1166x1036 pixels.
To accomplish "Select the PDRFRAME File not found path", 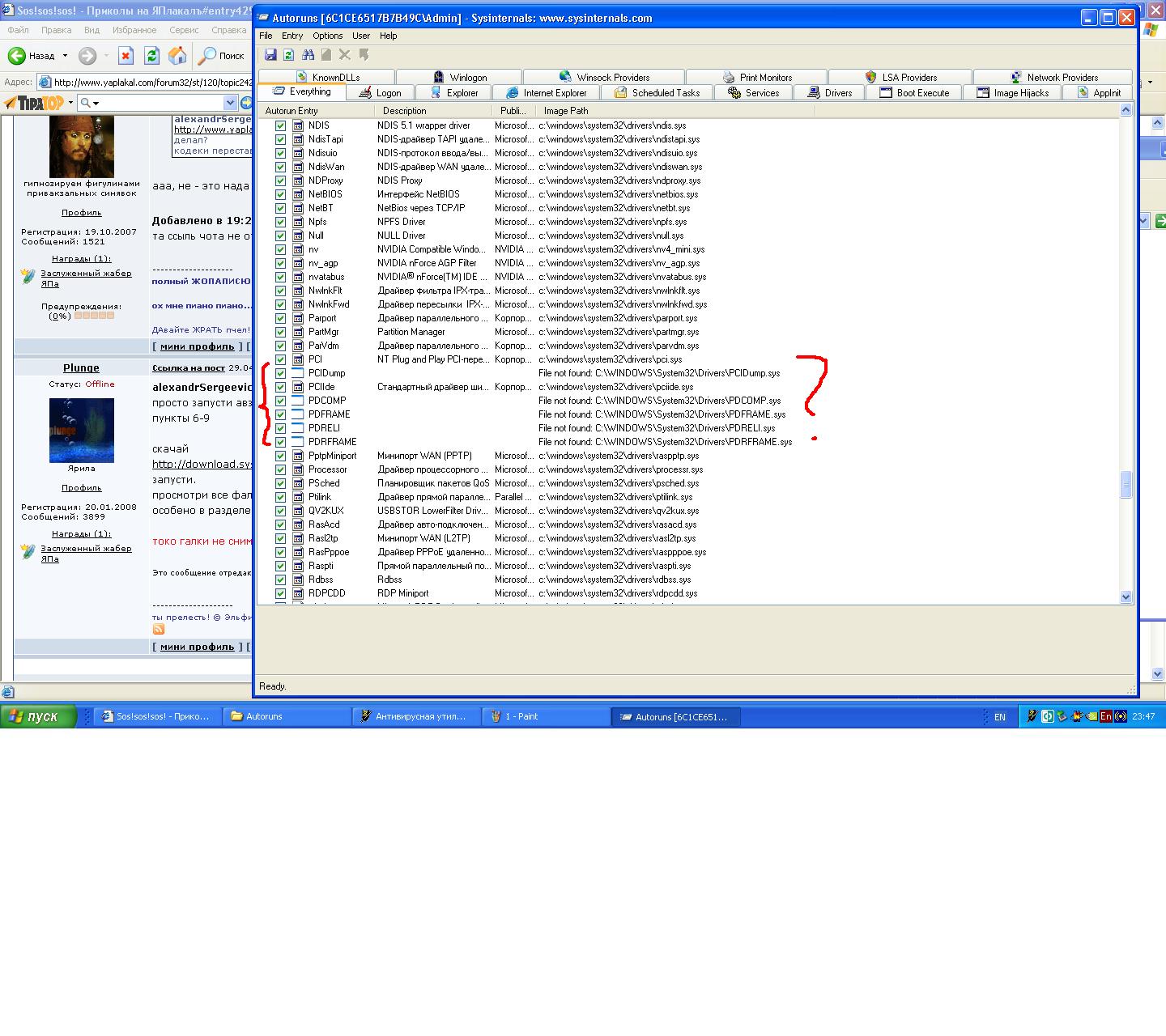I will pyautogui.click(x=666, y=442).
